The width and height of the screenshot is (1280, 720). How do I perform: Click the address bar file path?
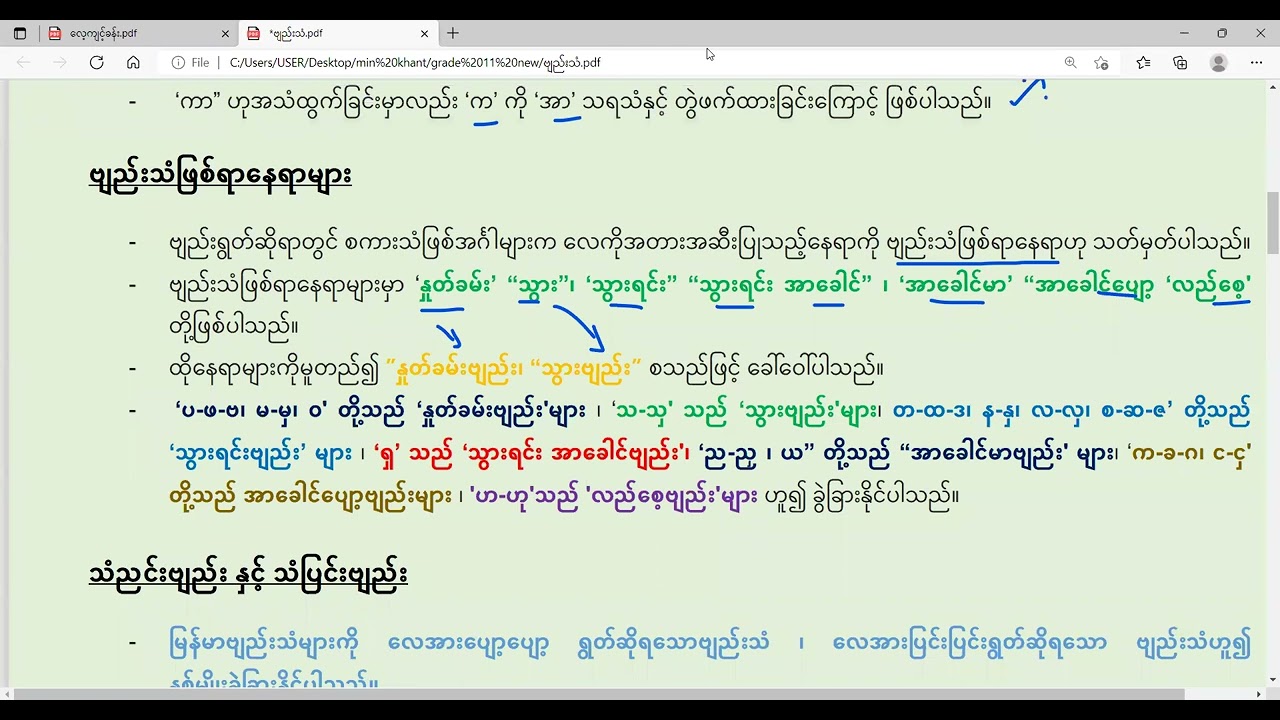click(x=415, y=62)
